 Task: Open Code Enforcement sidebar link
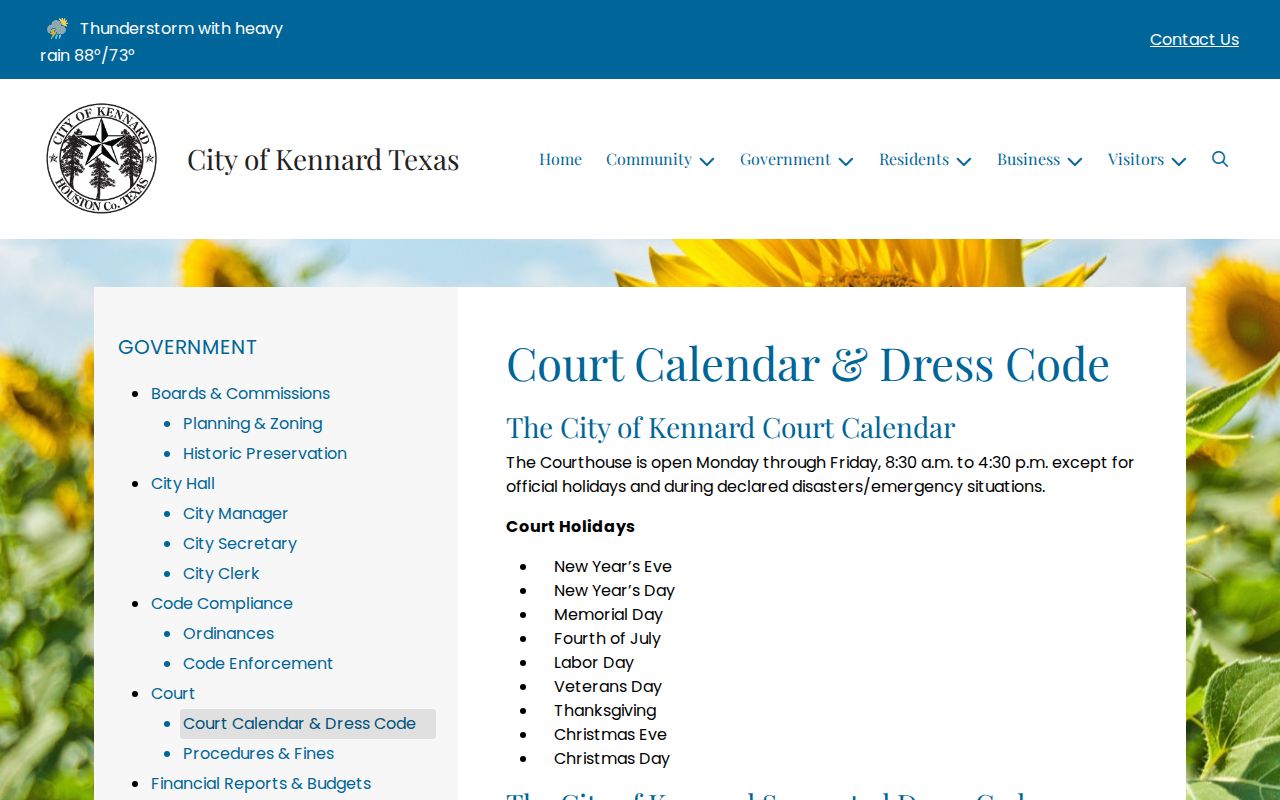pyautogui.click(x=258, y=663)
